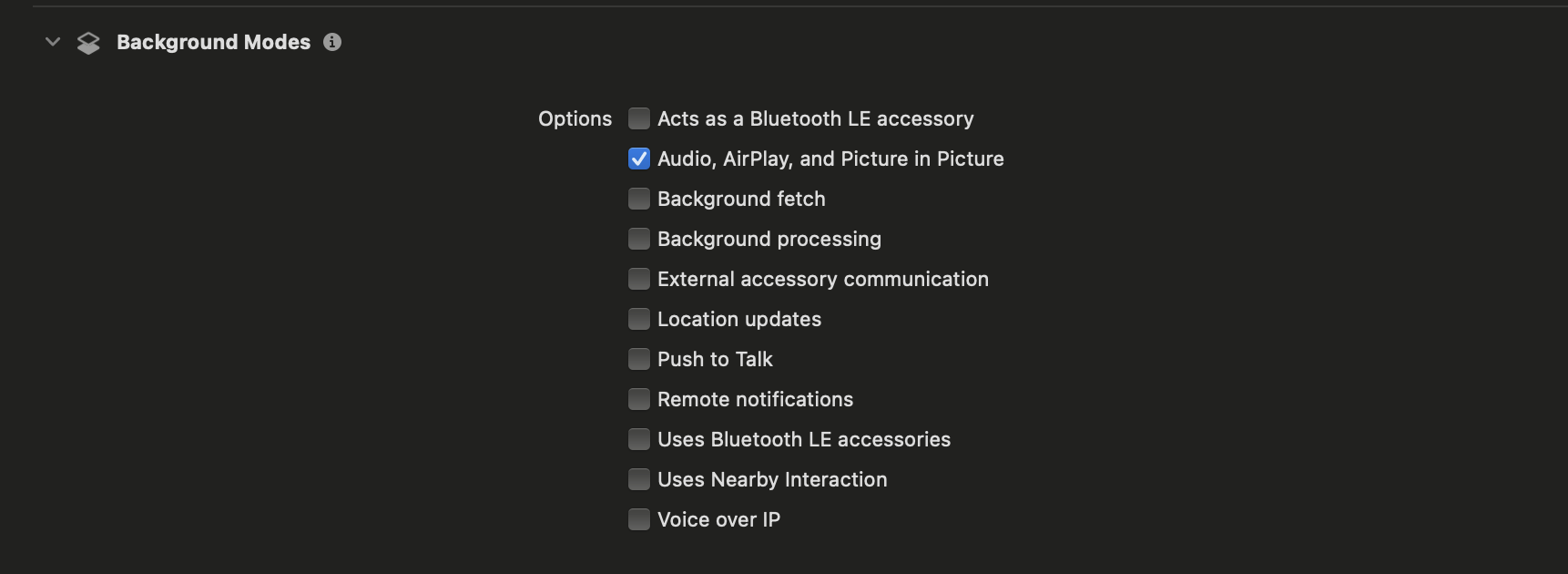The width and height of the screenshot is (1568, 574).
Task: Check the Voice over IP checkbox
Action: [639, 519]
